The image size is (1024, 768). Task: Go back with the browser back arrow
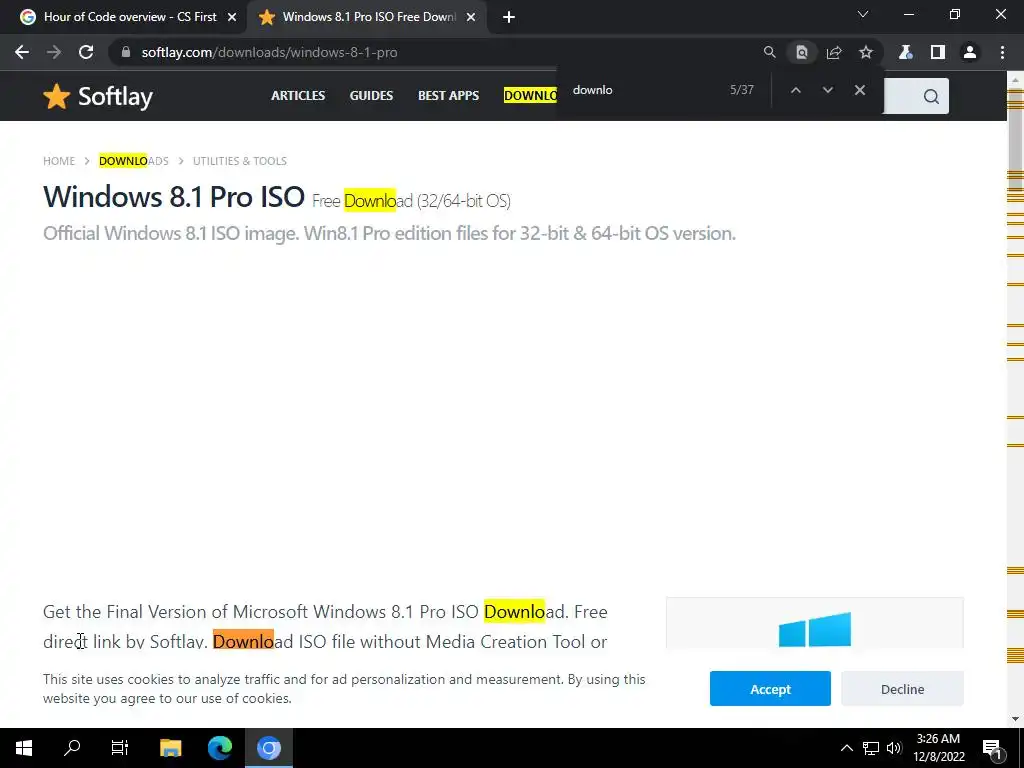tap(22, 52)
